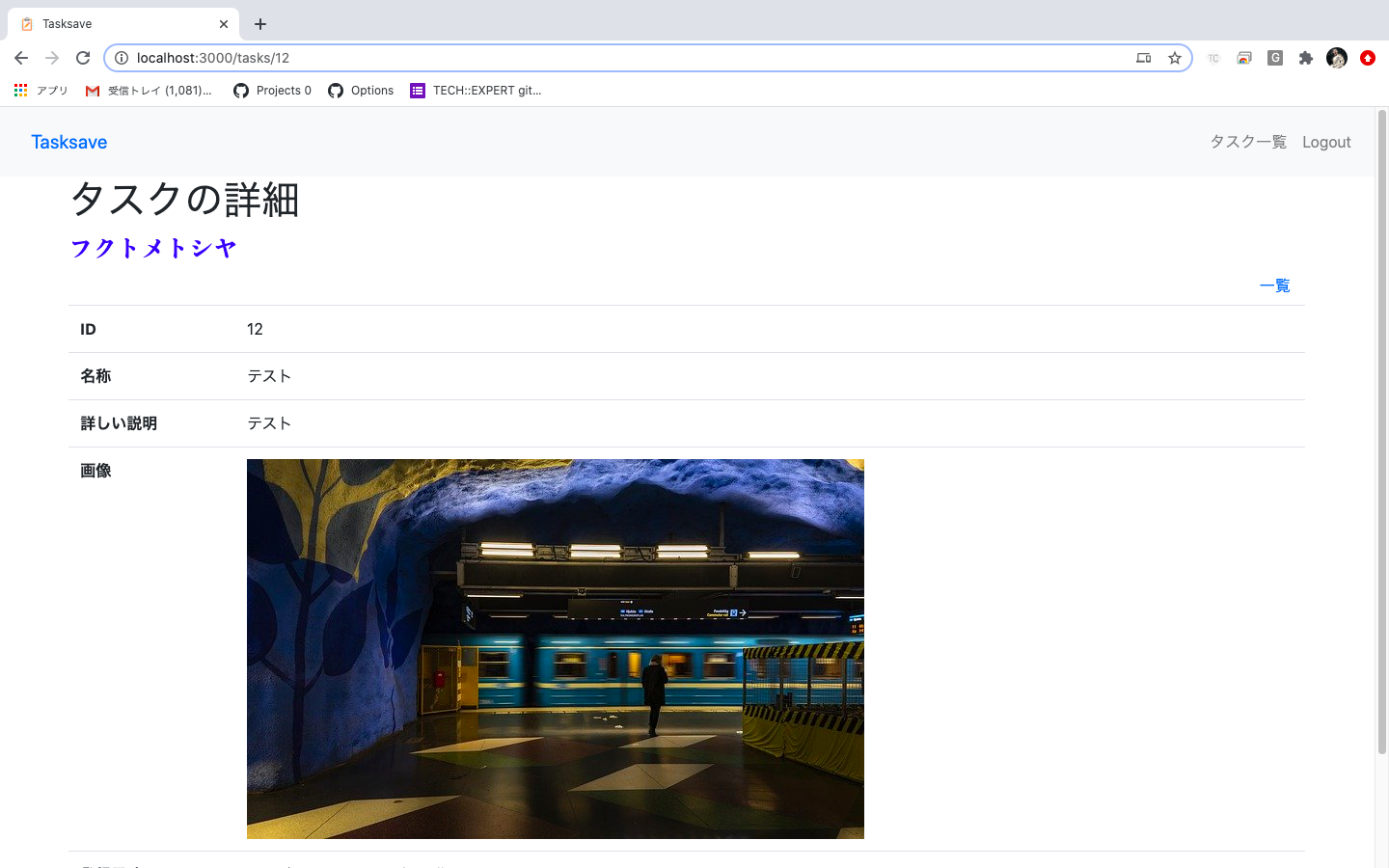The image size is (1389, 868).
Task: Click the site info icon beside the URL
Action: click(122, 58)
